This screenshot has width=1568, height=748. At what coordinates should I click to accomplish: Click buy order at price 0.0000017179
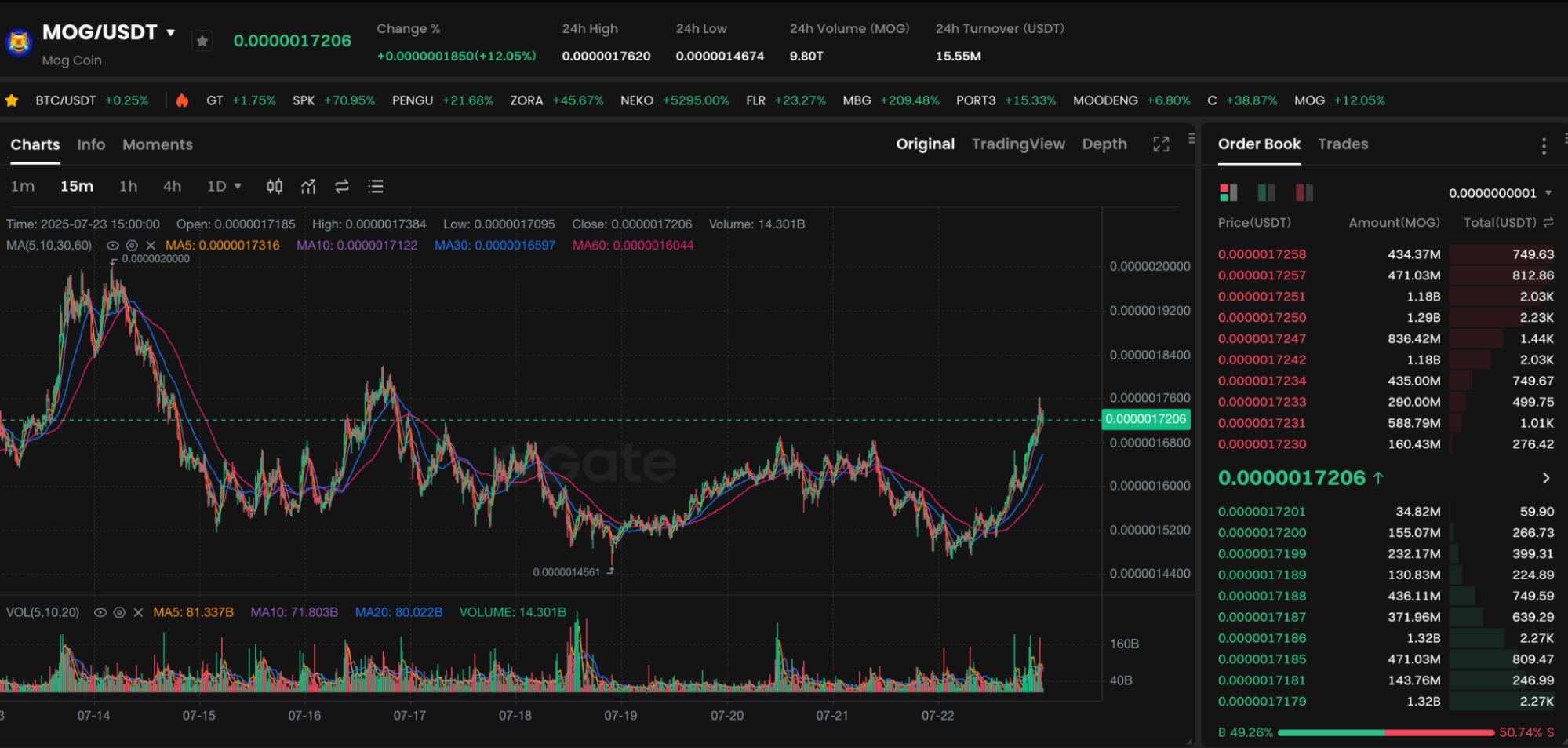click(1385, 702)
